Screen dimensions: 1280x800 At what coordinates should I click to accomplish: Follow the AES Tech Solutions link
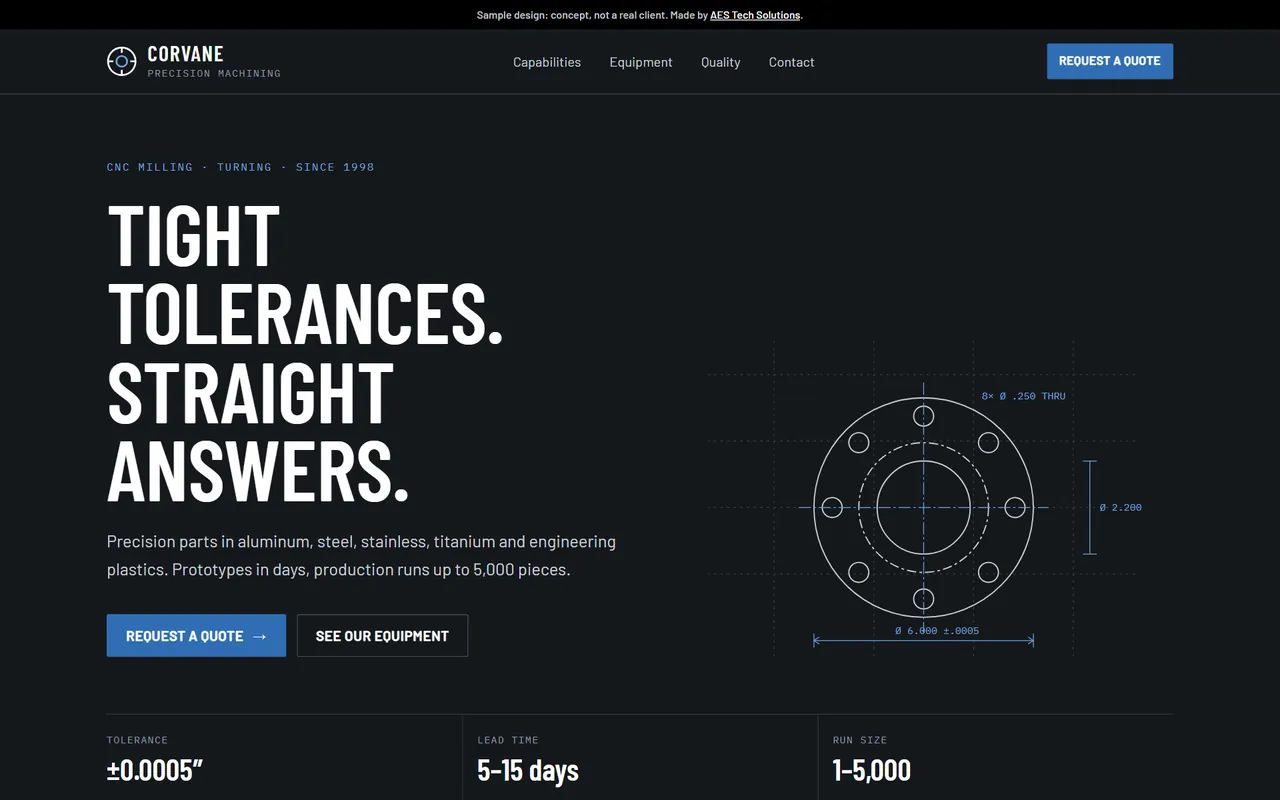click(755, 15)
